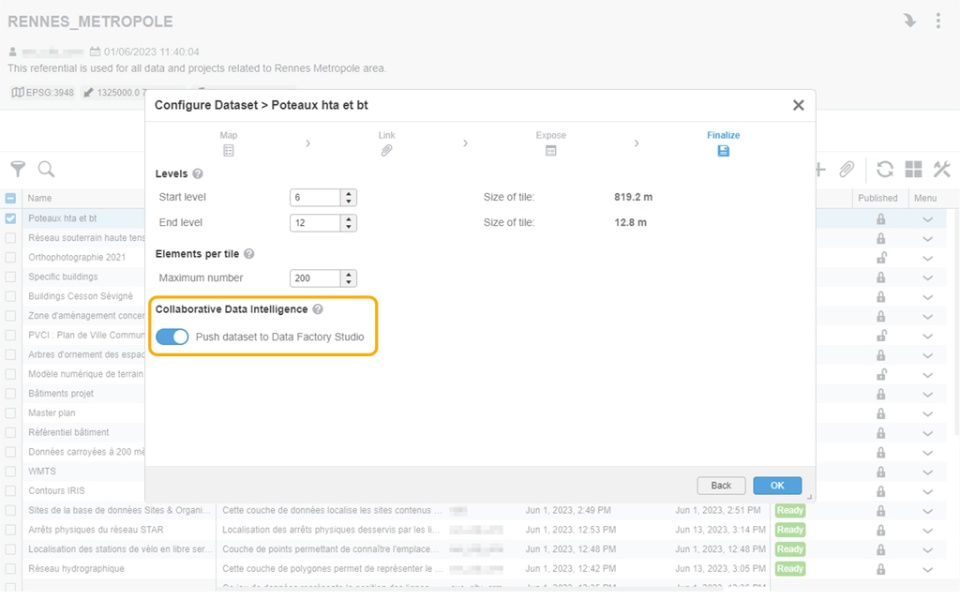Select the Arrêts physiques du réseau STAR row name
960x600 pixels.
pyautogui.click(x=96, y=530)
